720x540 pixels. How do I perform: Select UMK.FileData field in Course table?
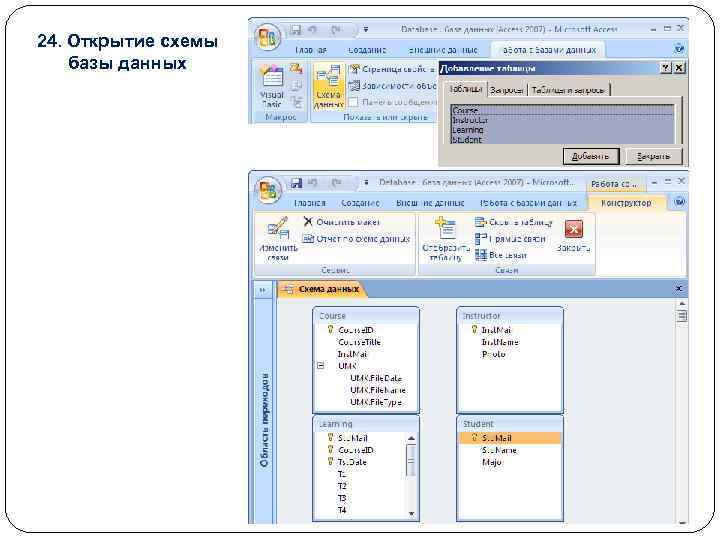[376, 378]
